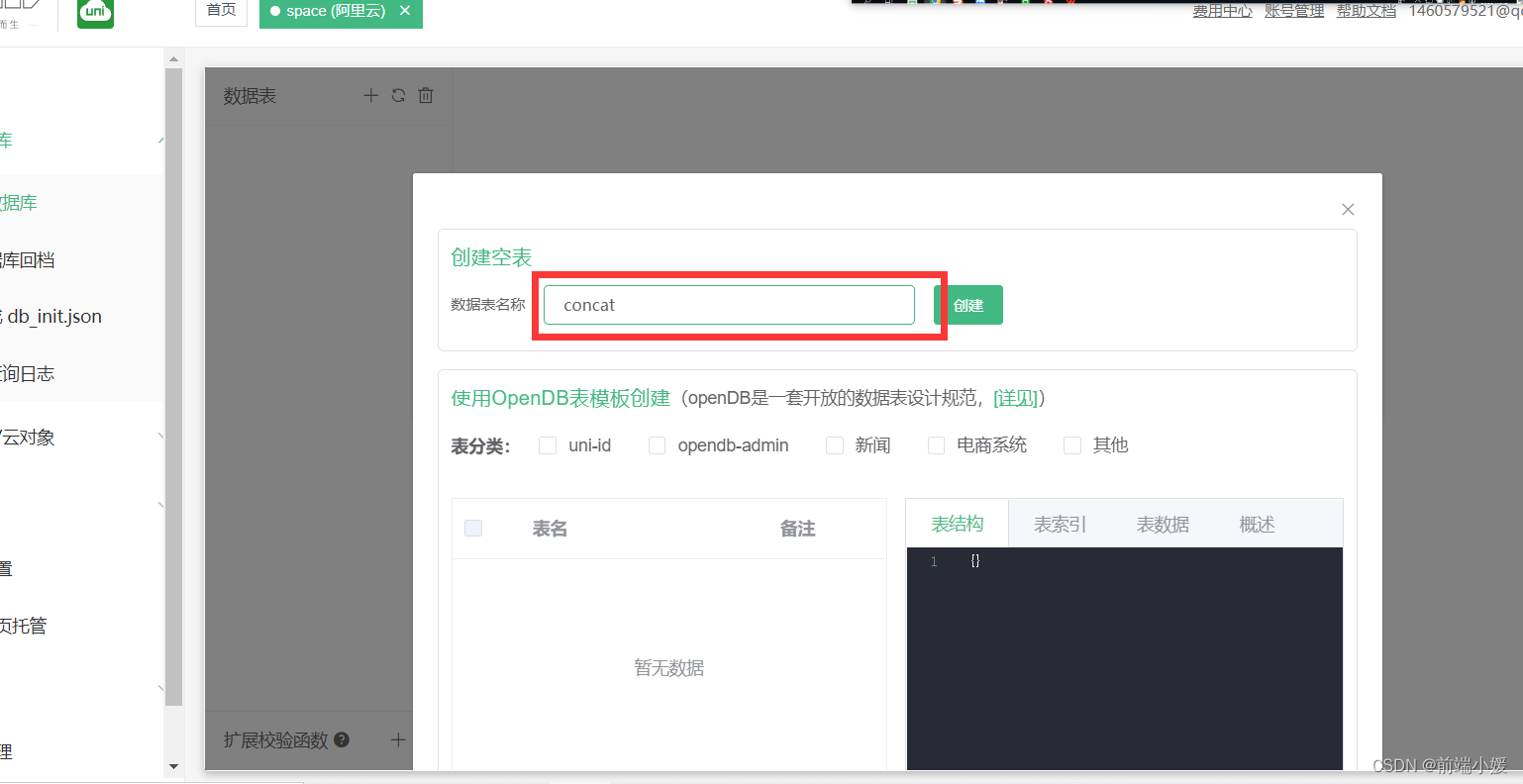This screenshot has width=1523, height=784.
Task: Check the uni-id category checkbox
Action: click(548, 445)
